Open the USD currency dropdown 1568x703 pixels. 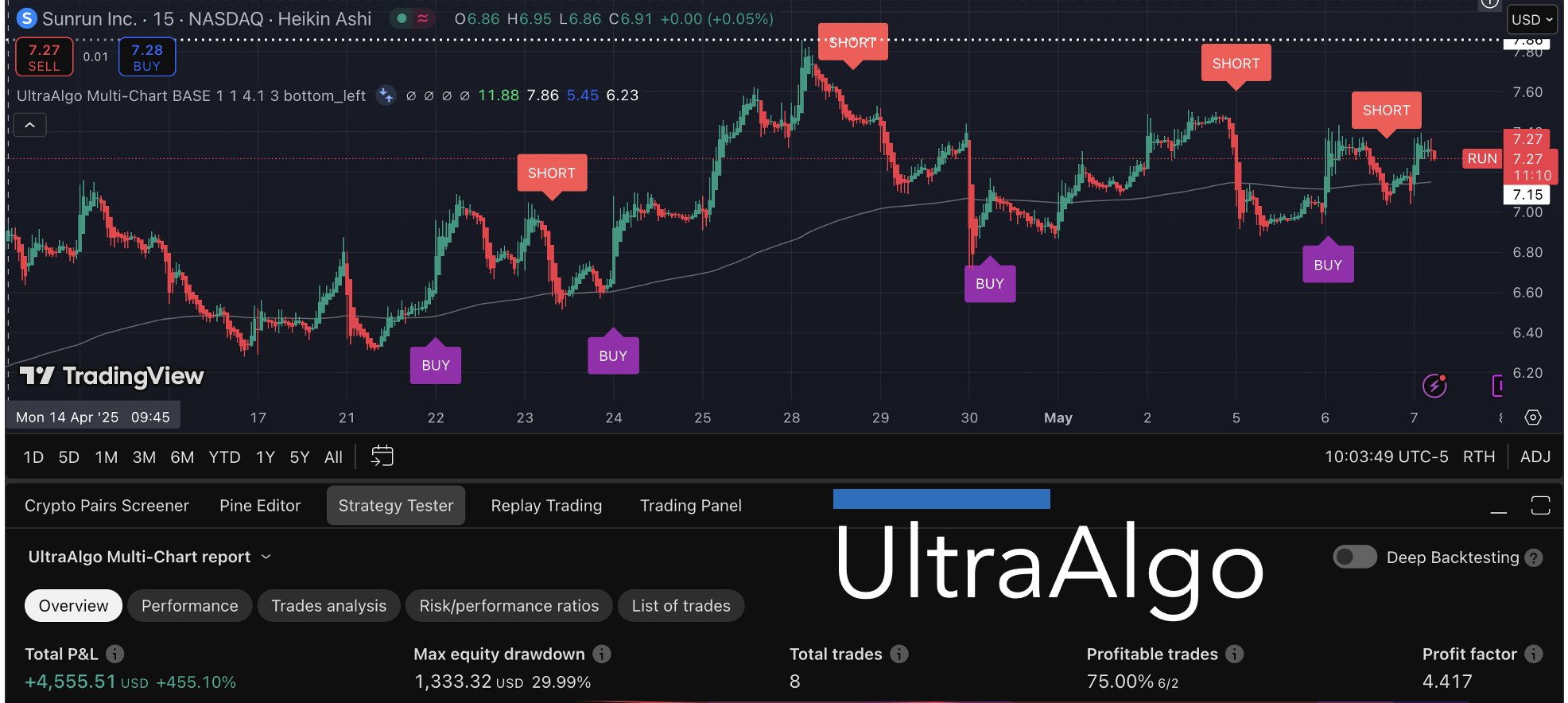(1531, 19)
